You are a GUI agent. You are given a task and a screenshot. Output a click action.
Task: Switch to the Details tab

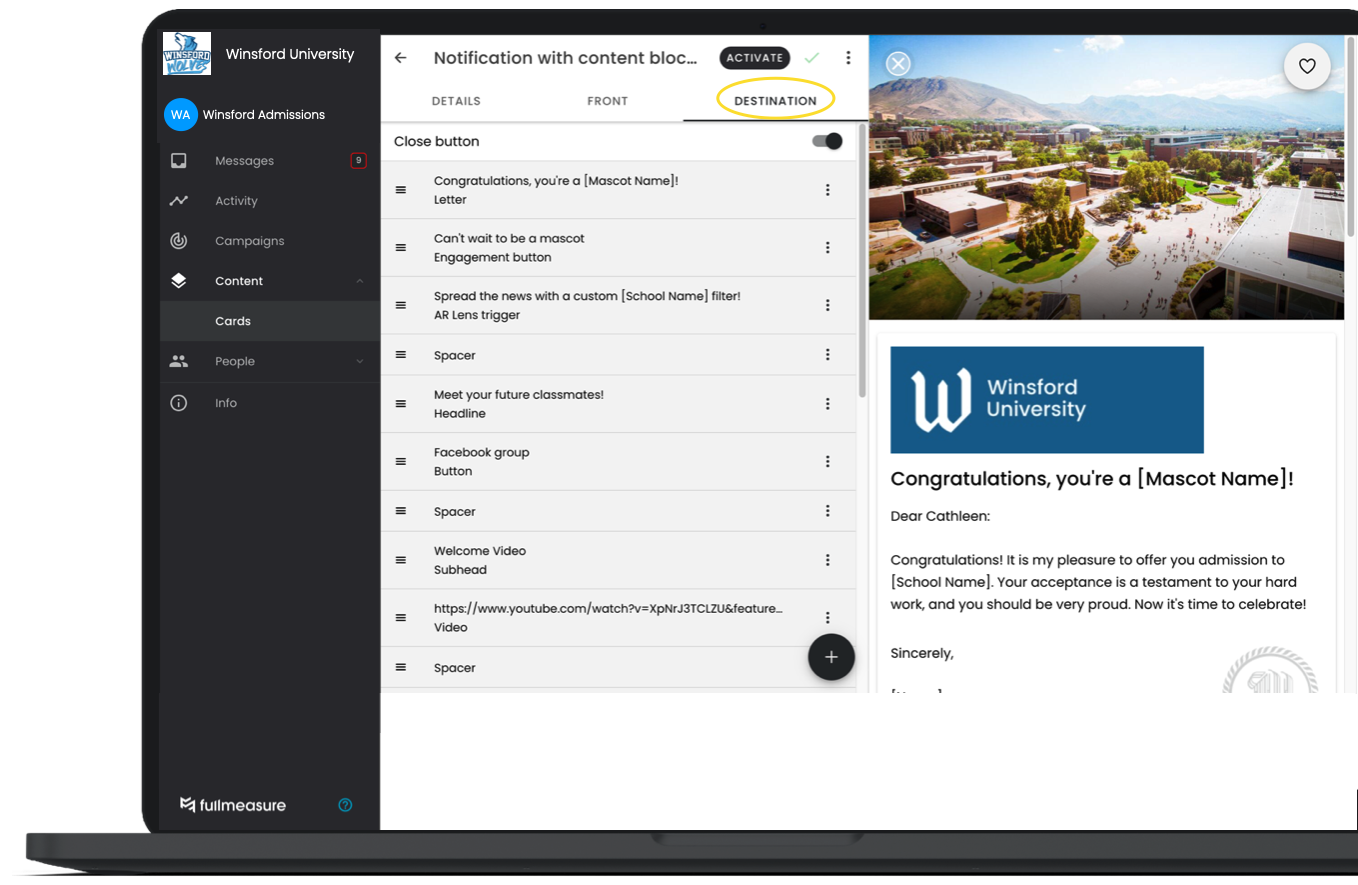(x=456, y=101)
